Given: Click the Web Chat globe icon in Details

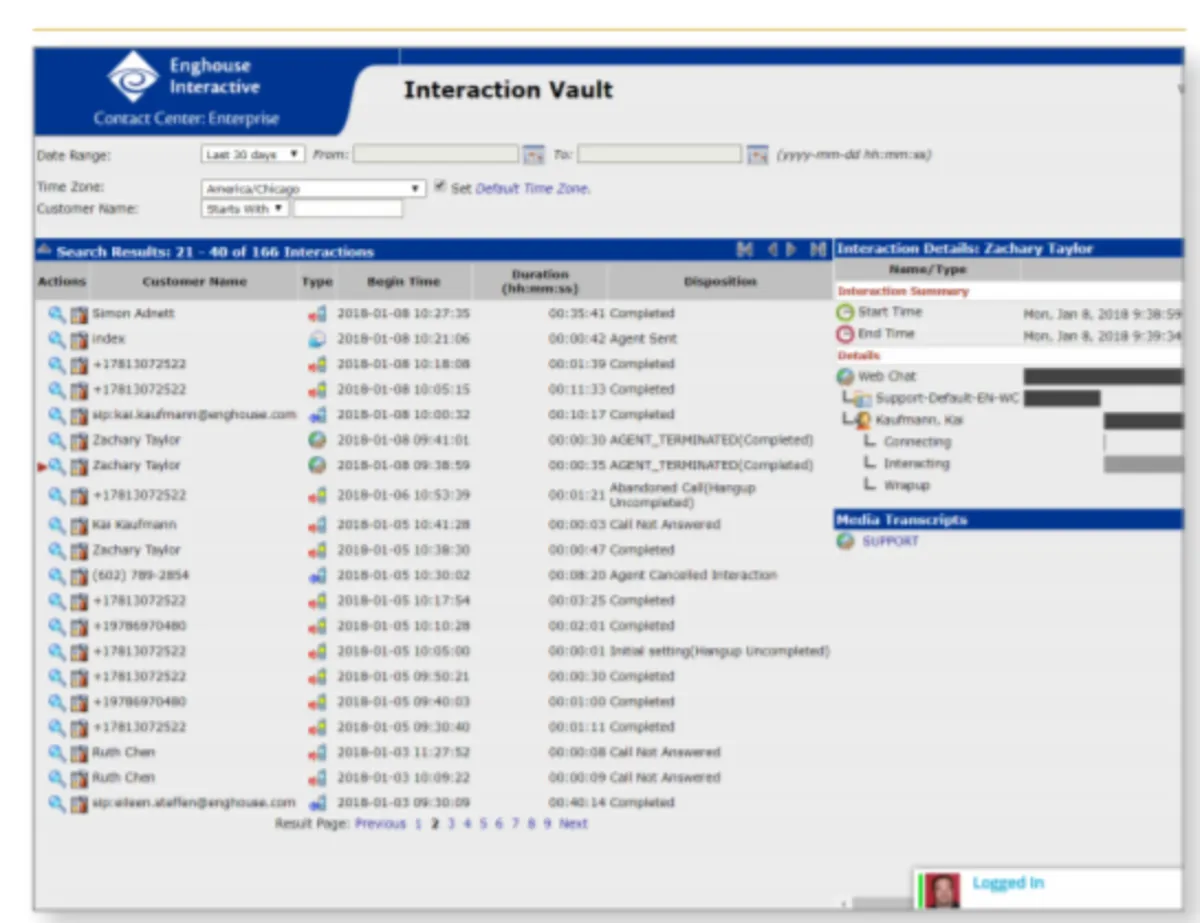Looking at the screenshot, I should [x=845, y=377].
